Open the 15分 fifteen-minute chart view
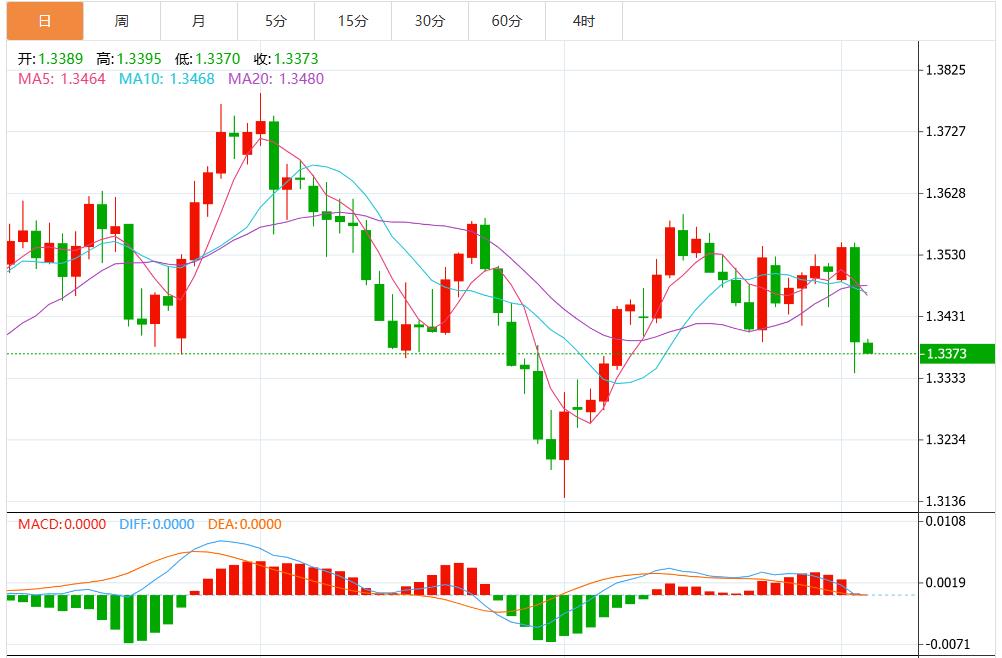Viewport: 1002px width, 658px height. point(352,20)
